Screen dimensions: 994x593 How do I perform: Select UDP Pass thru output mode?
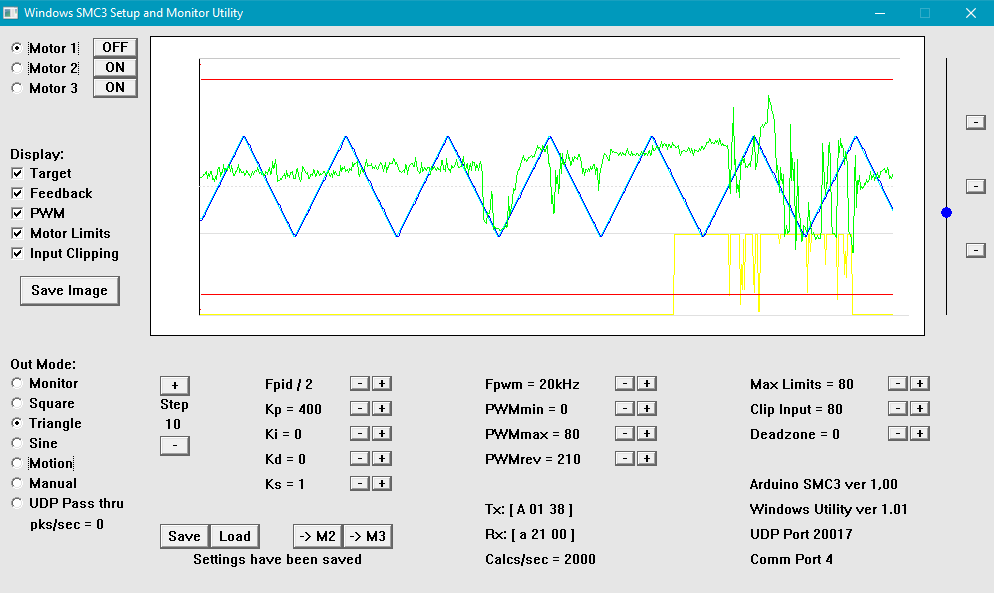(x=17, y=503)
